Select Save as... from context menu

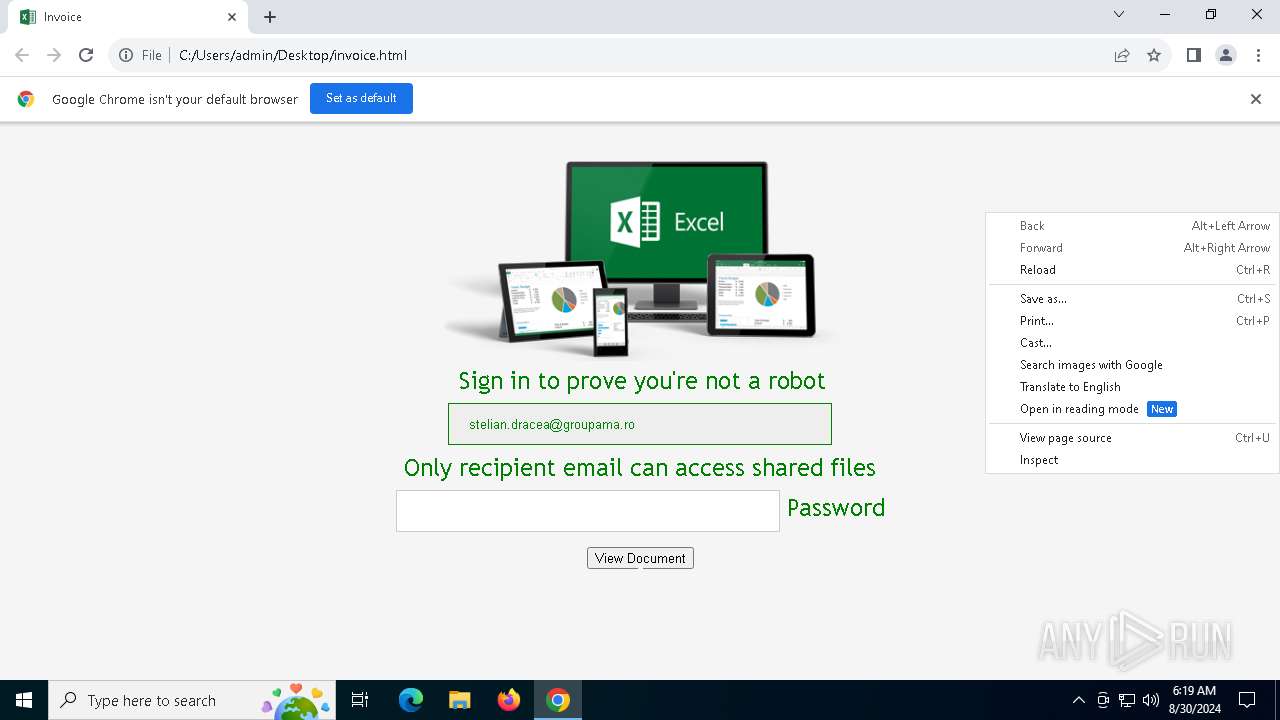pyautogui.click(x=1132, y=299)
